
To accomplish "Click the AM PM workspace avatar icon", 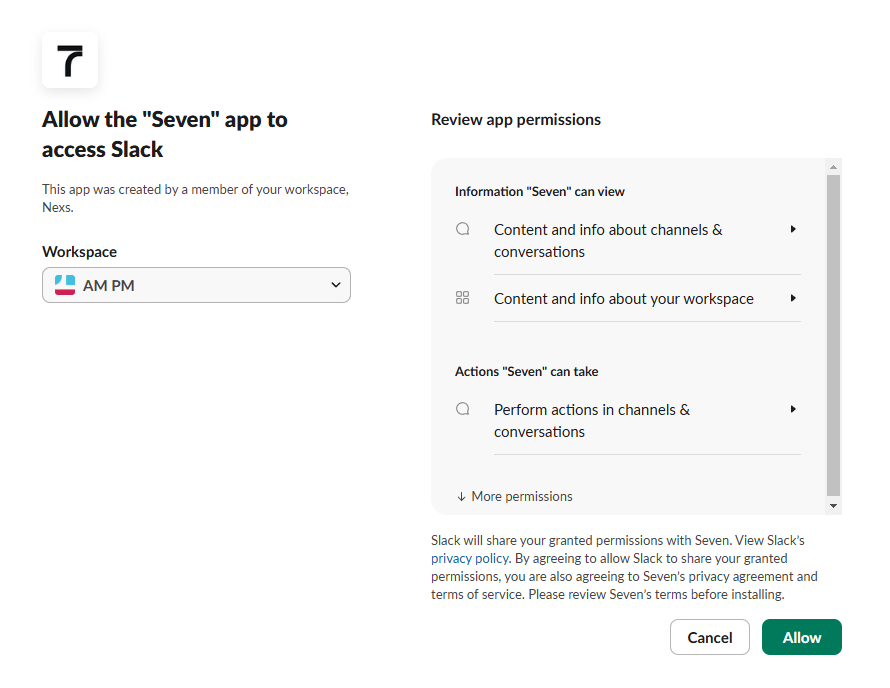I will pyautogui.click(x=65, y=285).
